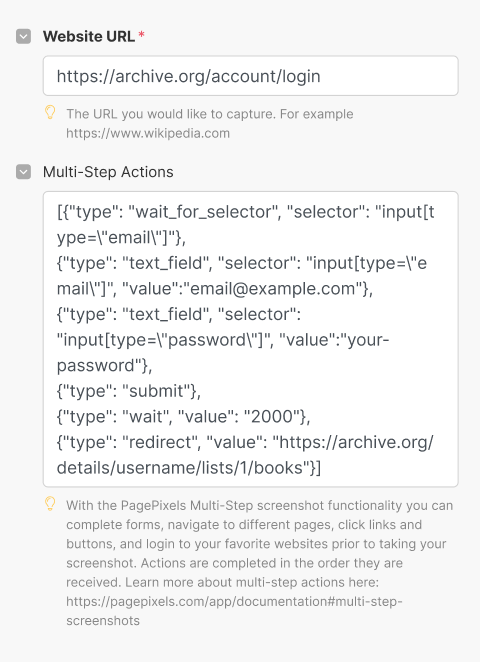Click the Website URL input field
Viewport: 480px width, 662px height.
(250, 76)
